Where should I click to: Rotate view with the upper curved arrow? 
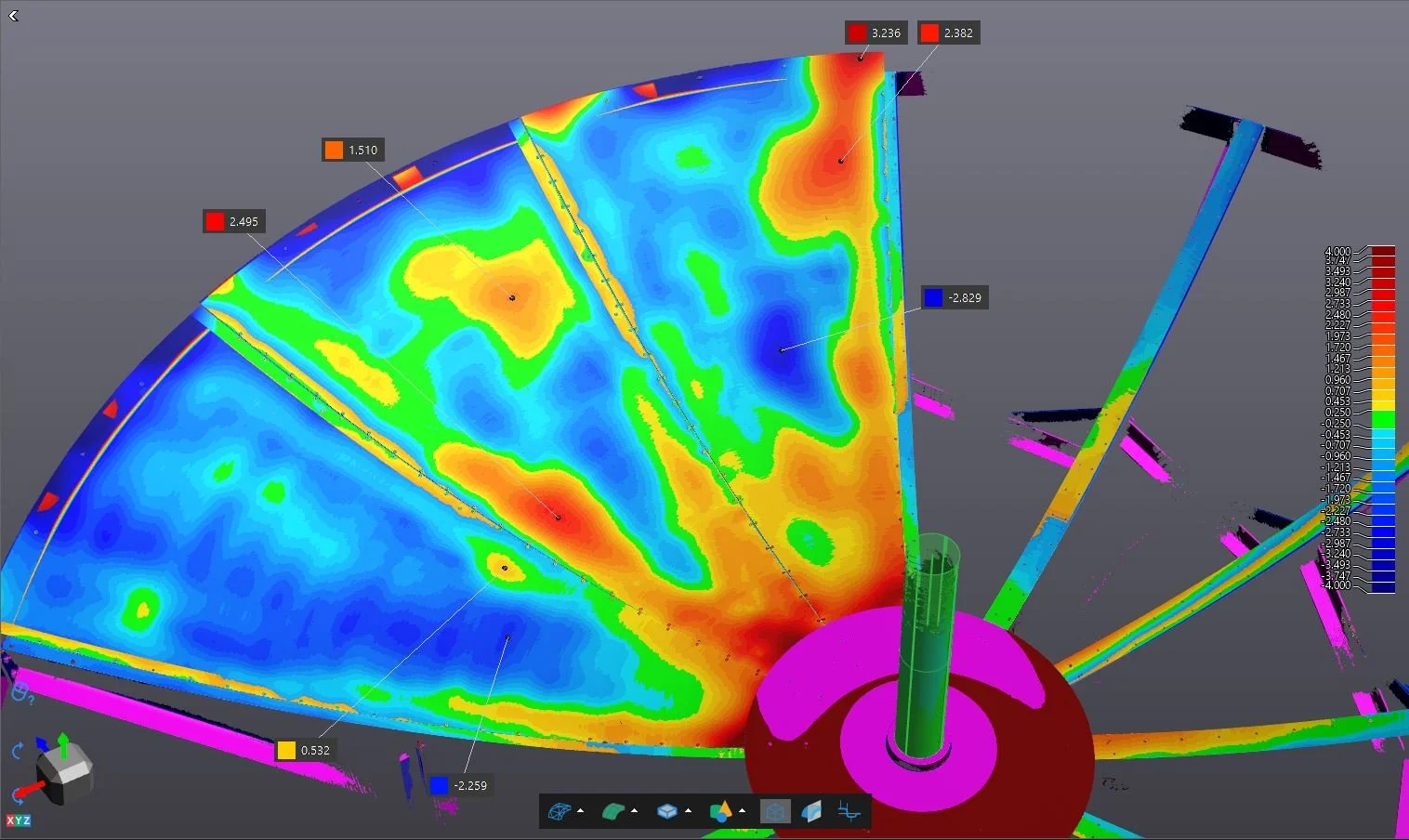pyautogui.click(x=17, y=751)
